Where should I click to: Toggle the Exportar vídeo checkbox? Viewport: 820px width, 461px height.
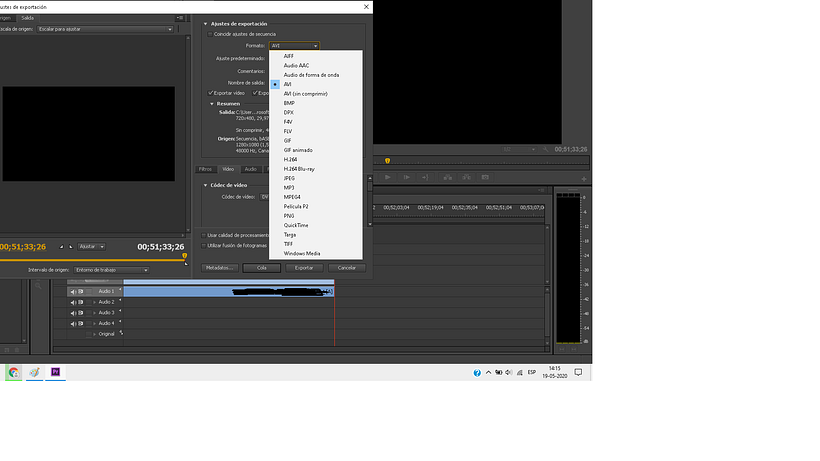point(210,93)
